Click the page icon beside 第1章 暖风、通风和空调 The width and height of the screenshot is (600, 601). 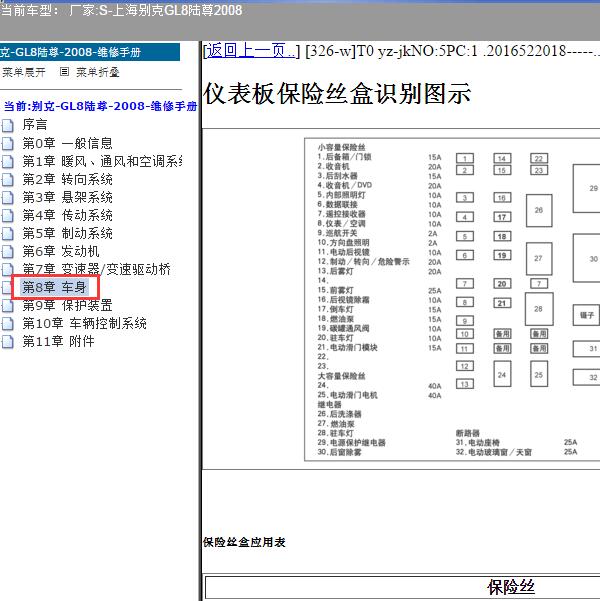(7, 161)
